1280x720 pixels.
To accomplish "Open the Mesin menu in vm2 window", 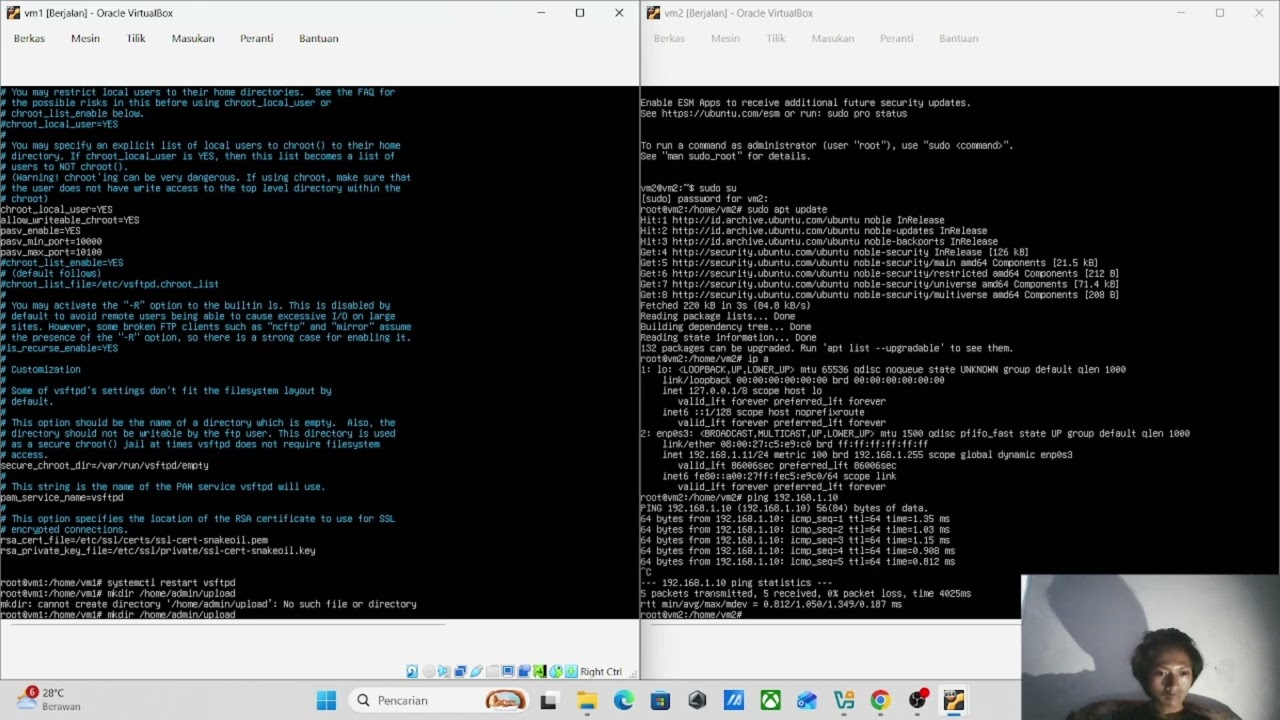I will pos(725,38).
